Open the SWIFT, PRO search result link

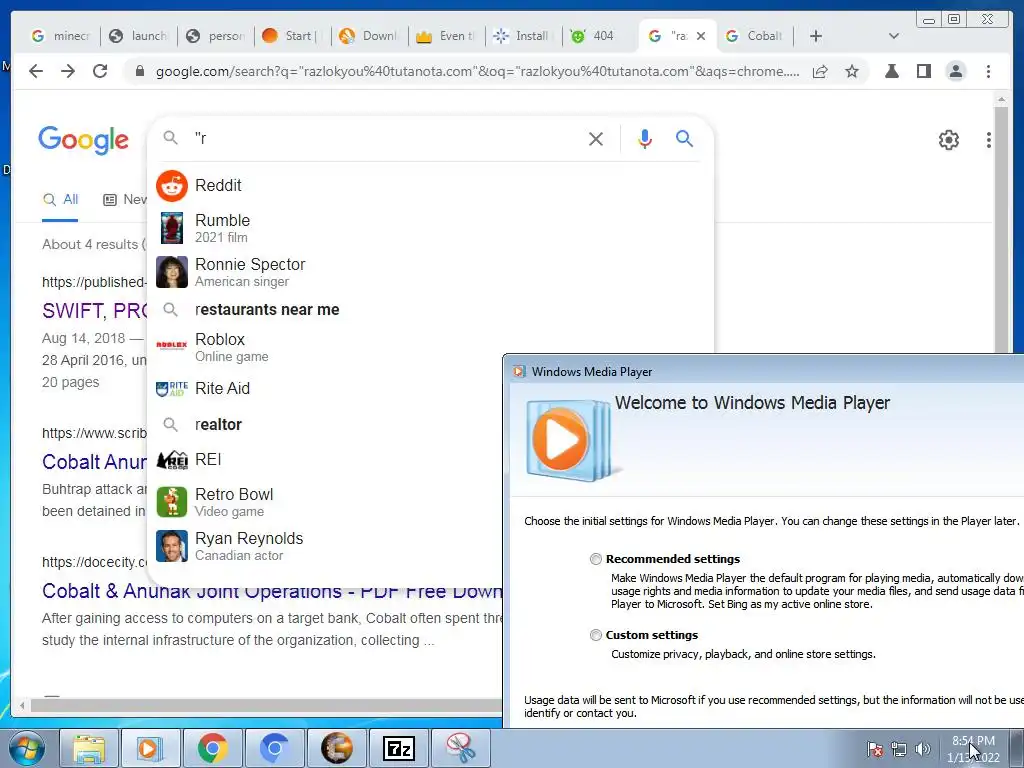click(95, 311)
